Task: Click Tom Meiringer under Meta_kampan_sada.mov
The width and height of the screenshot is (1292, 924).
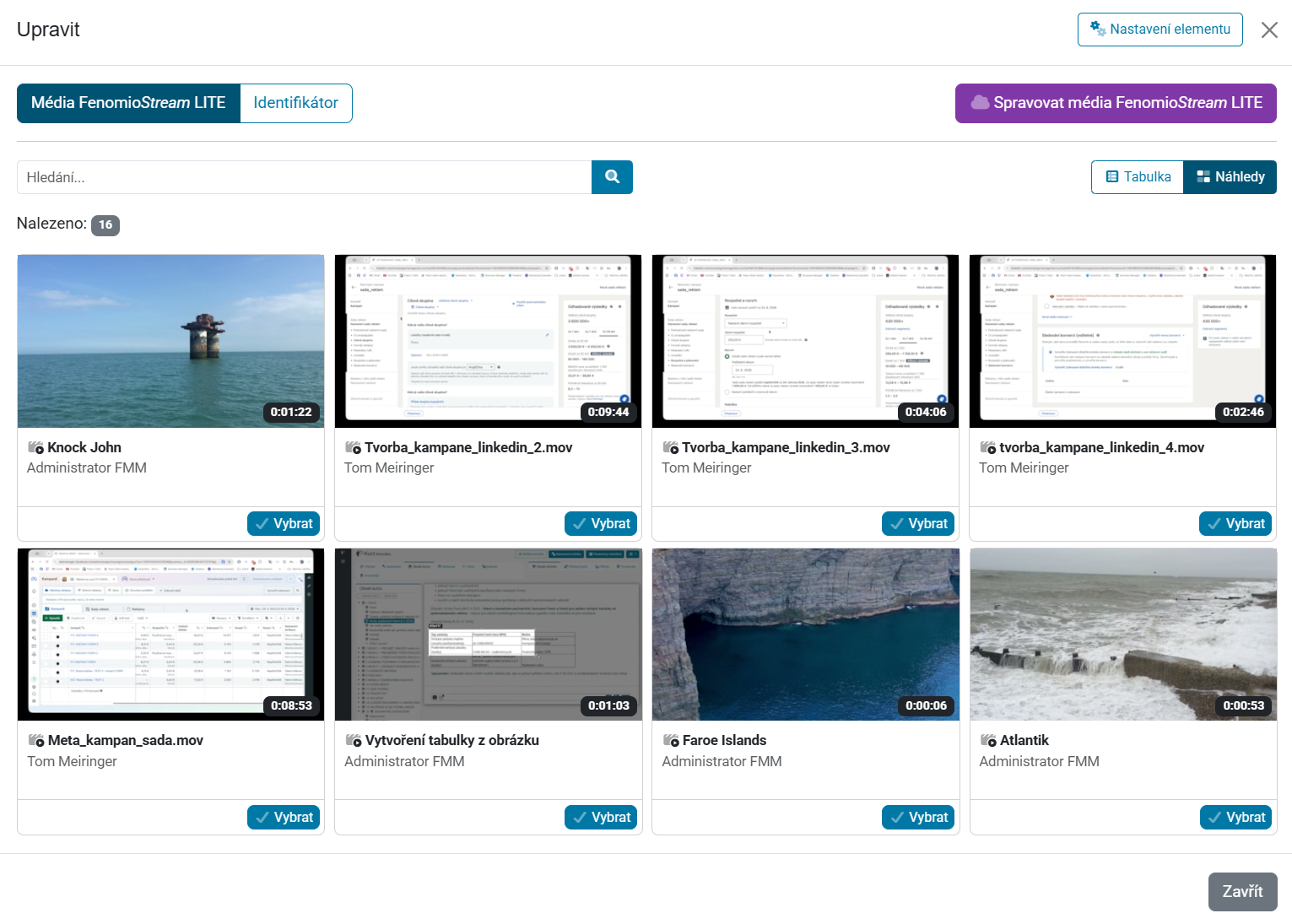Action: point(72,761)
